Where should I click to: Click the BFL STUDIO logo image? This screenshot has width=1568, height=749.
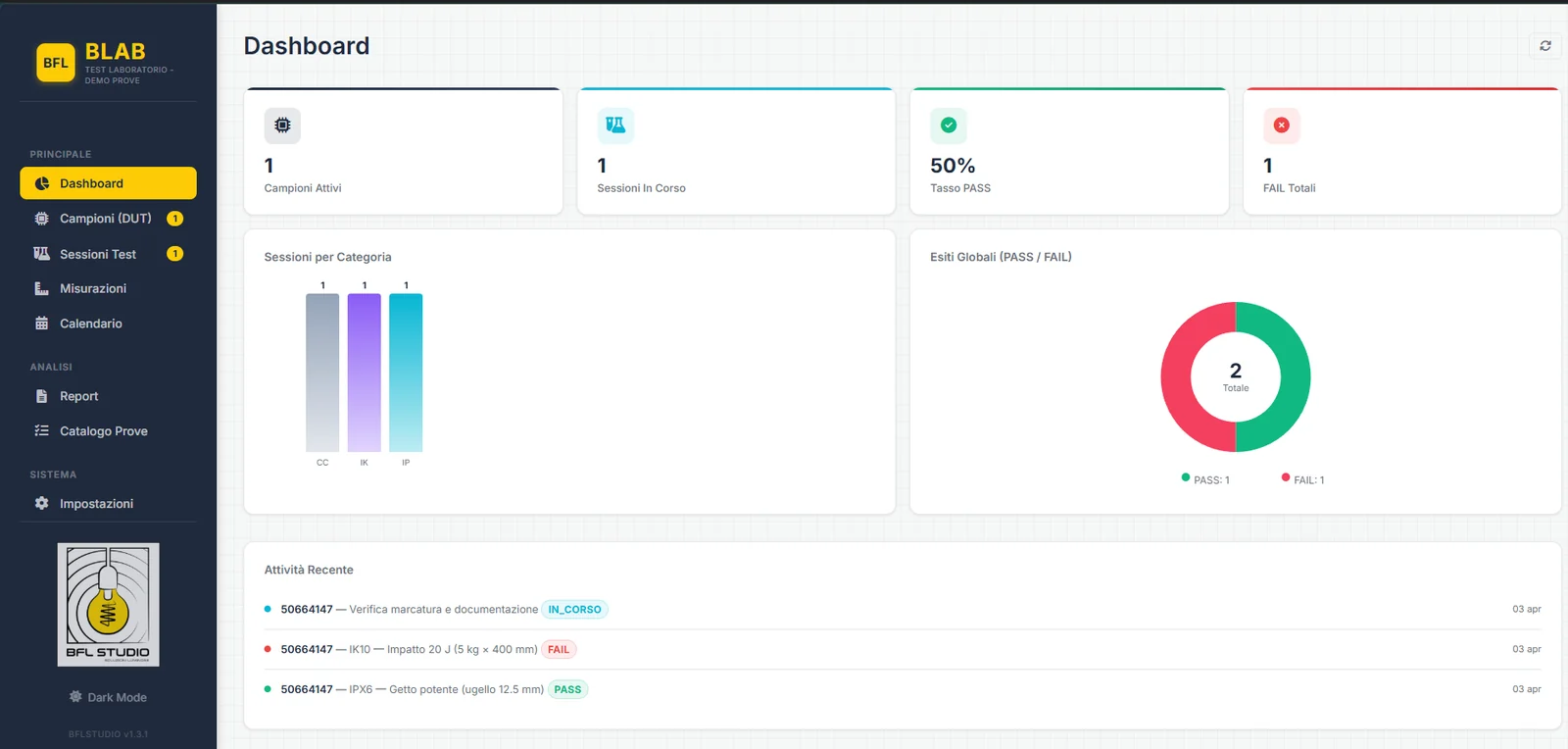(x=108, y=605)
